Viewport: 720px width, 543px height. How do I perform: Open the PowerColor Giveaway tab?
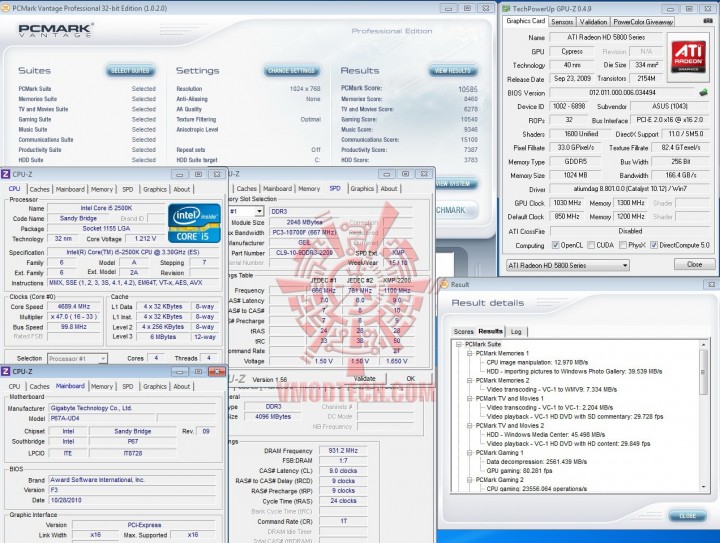point(643,22)
